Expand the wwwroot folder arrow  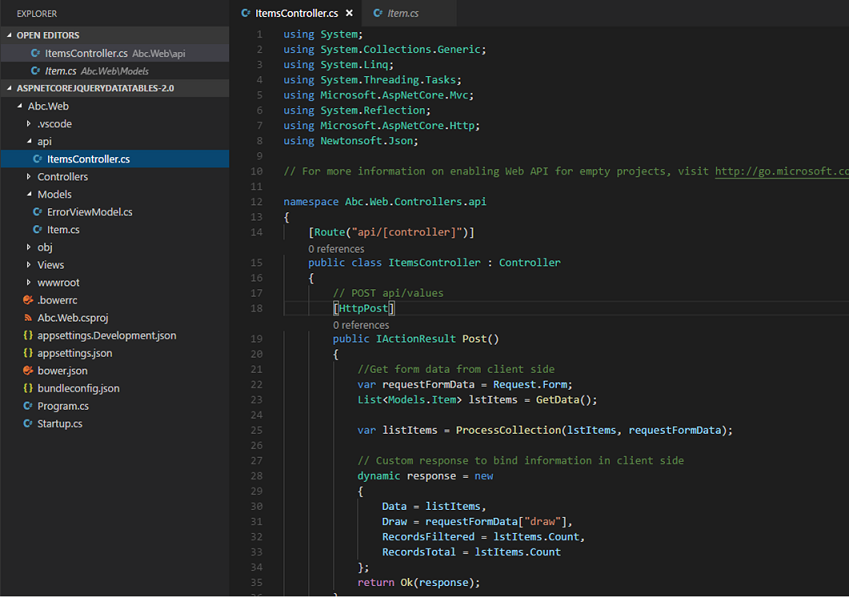[x=29, y=283]
